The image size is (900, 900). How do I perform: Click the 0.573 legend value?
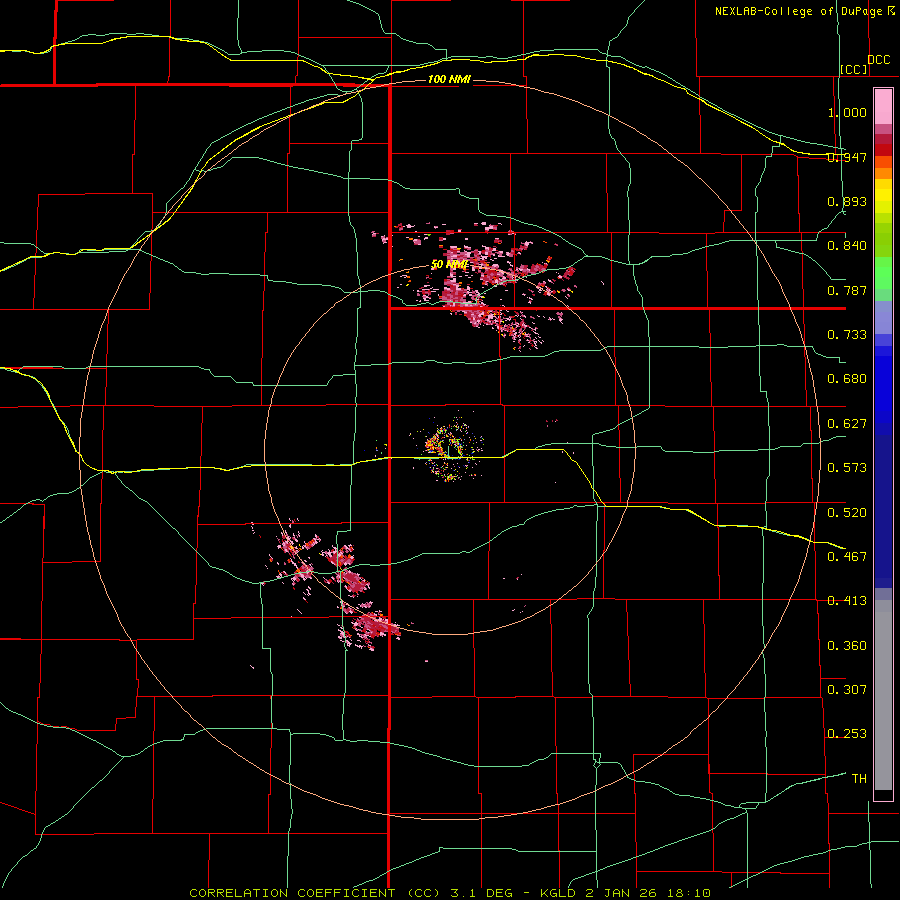(847, 468)
